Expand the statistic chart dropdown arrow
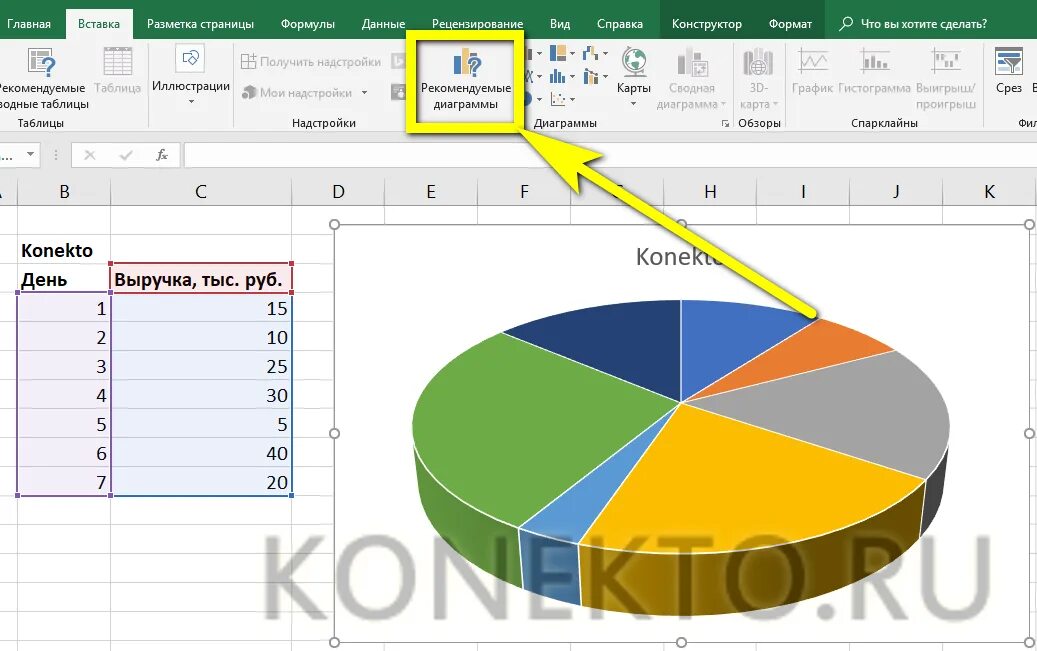This screenshot has height=651, width=1037. click(x=572, y=77)
